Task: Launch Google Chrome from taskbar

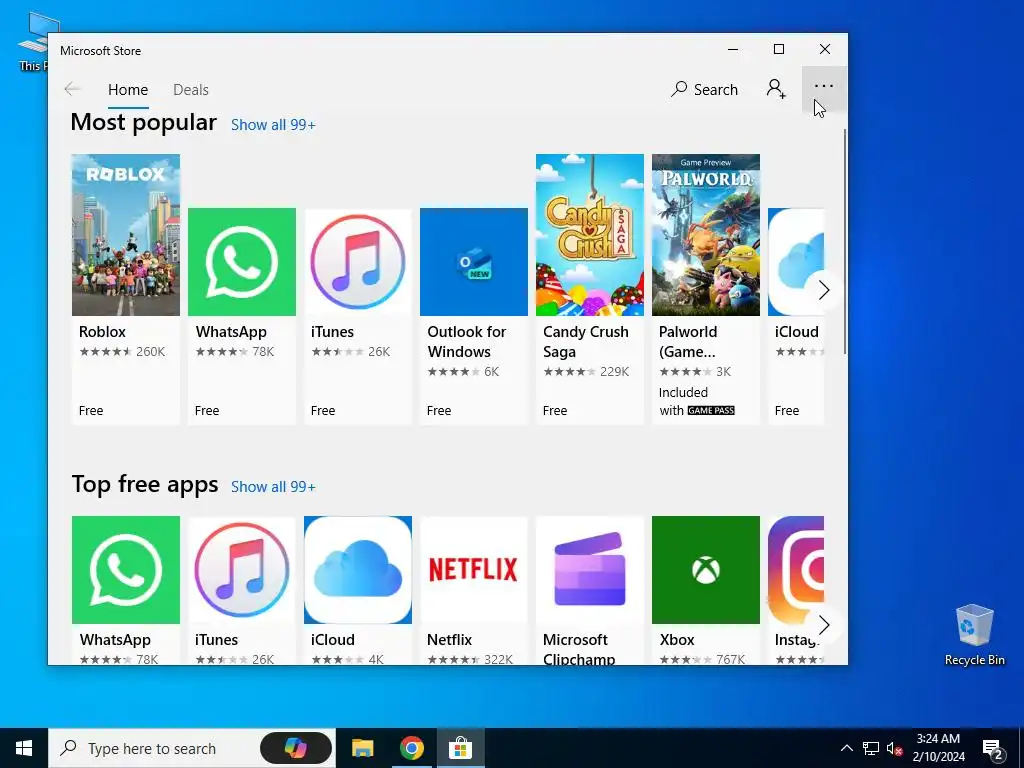Action: [411, 748]
